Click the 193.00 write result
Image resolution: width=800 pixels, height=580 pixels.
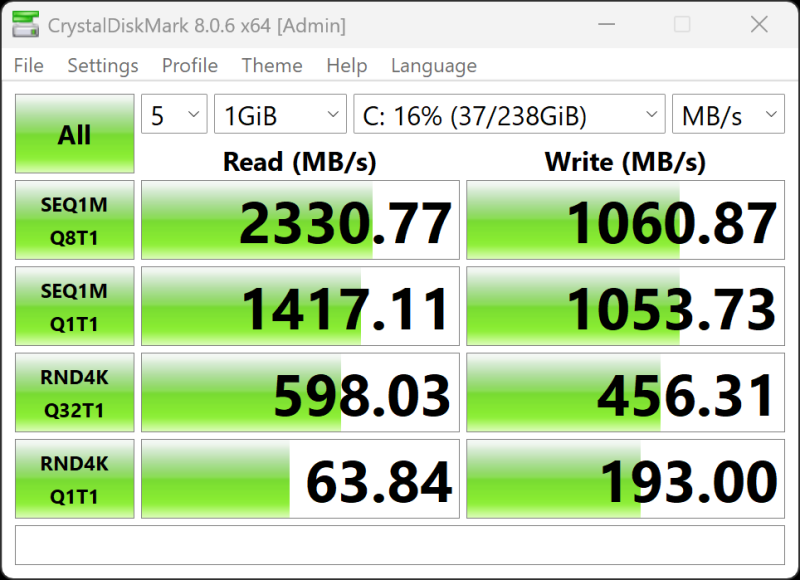(626, 478)
